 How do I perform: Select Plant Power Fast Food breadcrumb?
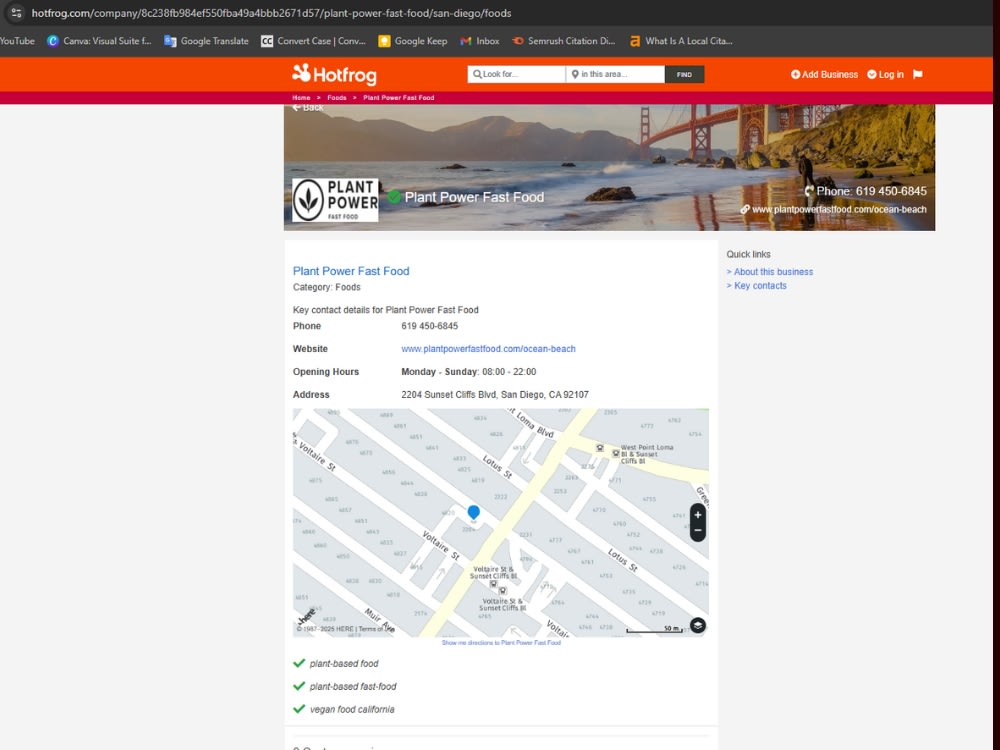(399, 98)
